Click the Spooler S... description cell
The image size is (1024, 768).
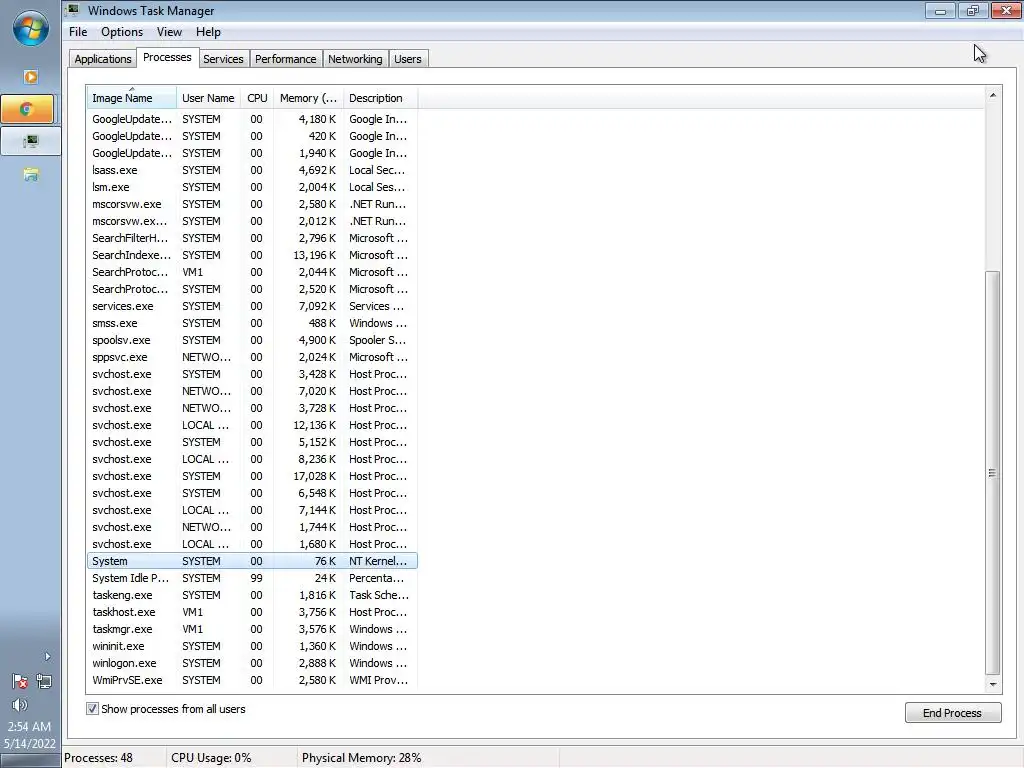[377, 340]
